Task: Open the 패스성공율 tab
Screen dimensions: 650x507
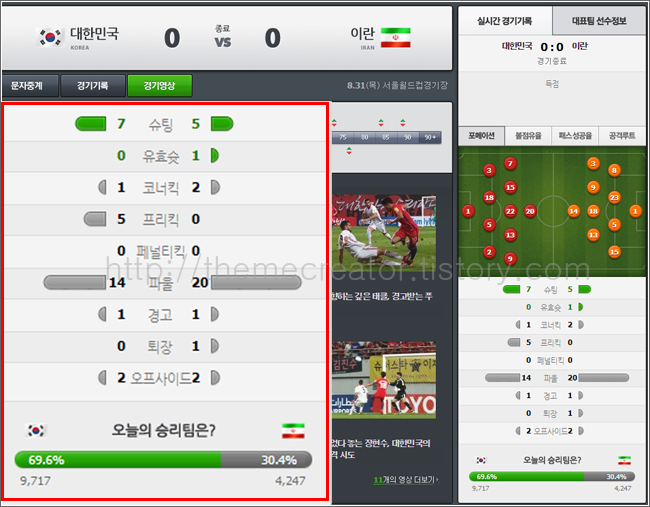Action: [x=575, y=136]
